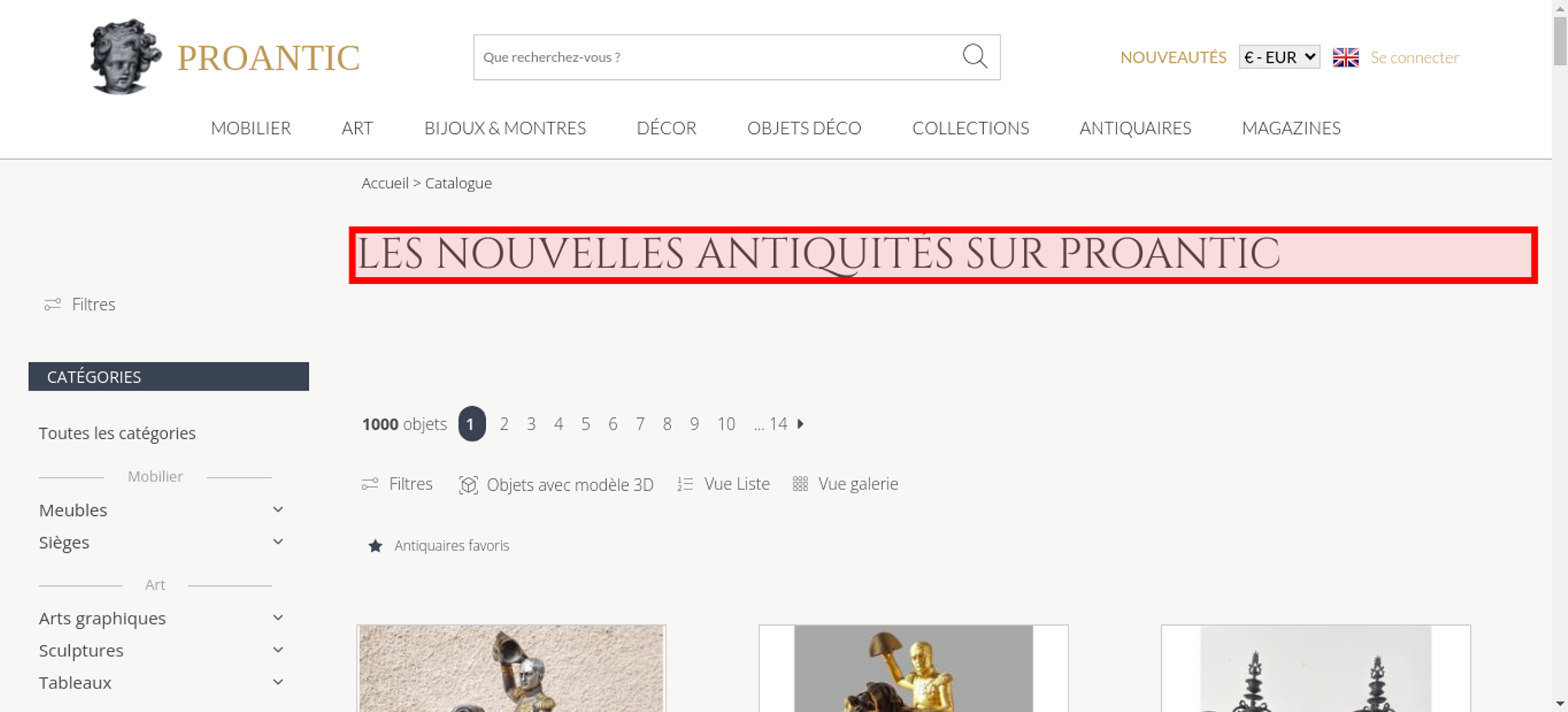Select the Vue galerie grid icon
Image resolution: width=1568 pixels, height=712 pixels.
(800, 484)
